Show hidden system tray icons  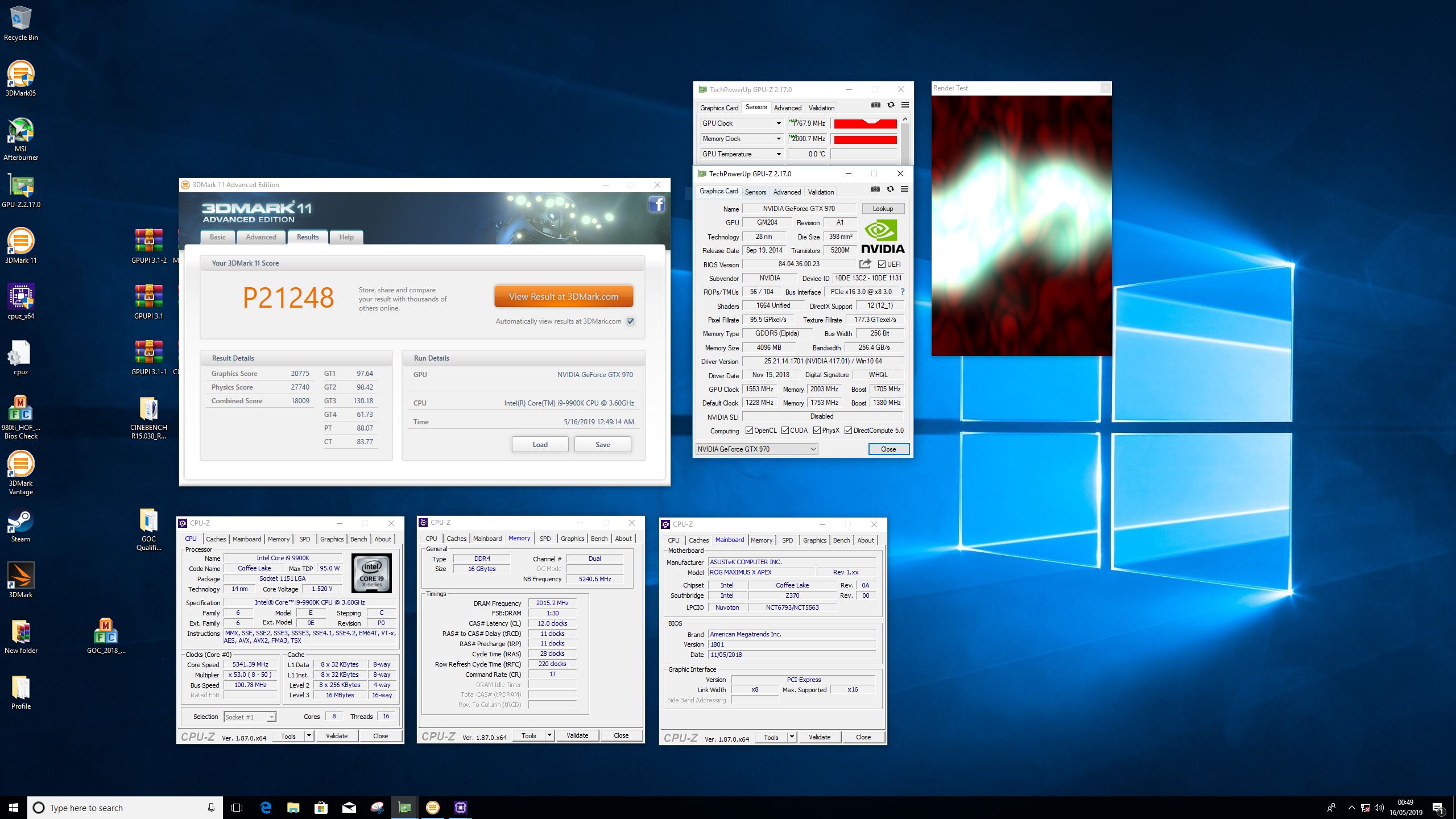1351,808
